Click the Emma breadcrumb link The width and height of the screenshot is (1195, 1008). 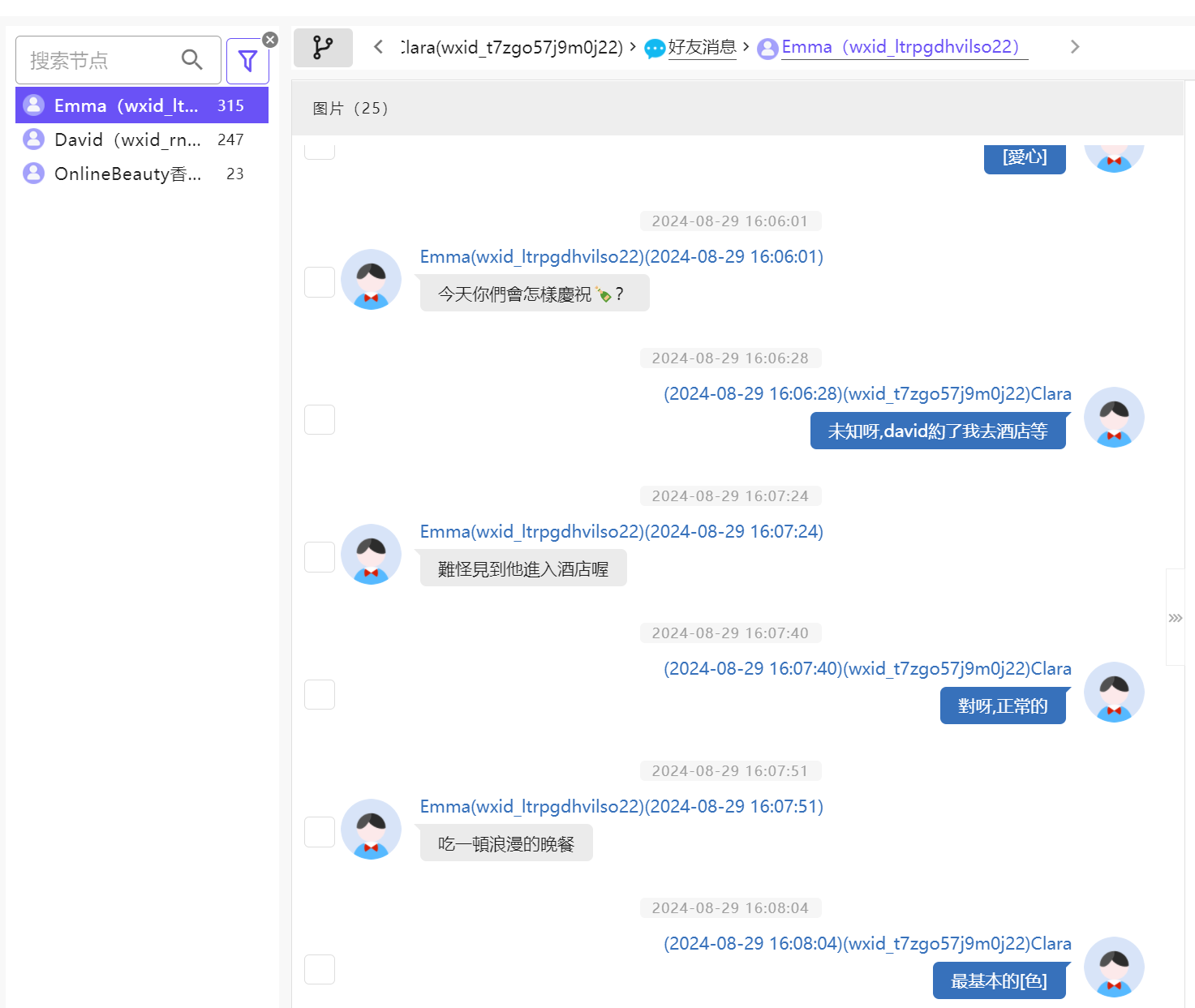[x=900, y=47]
